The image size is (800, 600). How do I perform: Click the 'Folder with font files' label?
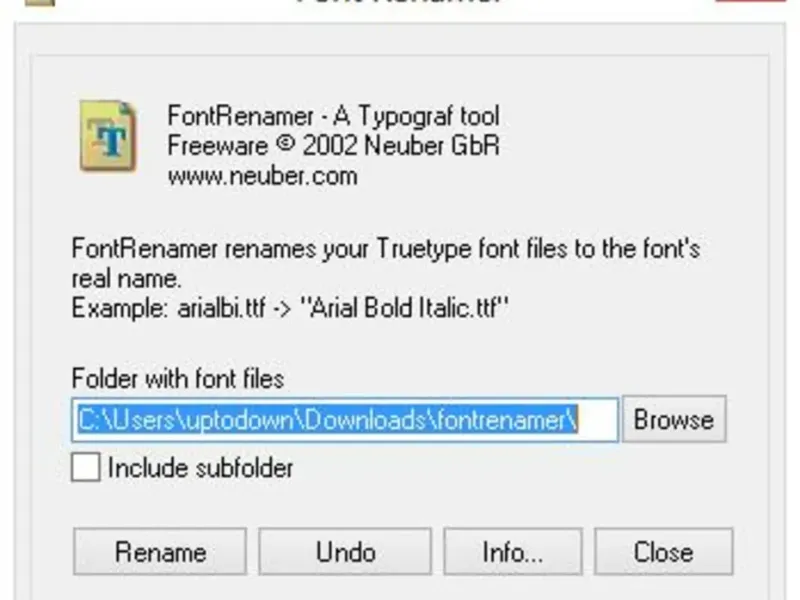178,379
